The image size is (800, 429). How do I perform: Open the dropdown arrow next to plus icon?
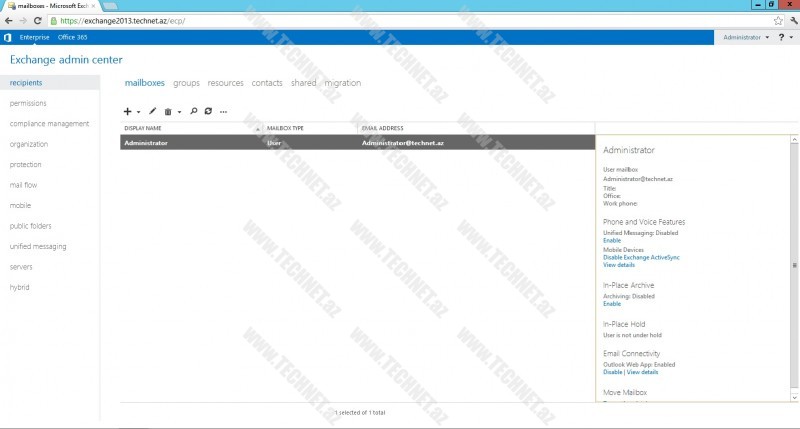[138, 112]
